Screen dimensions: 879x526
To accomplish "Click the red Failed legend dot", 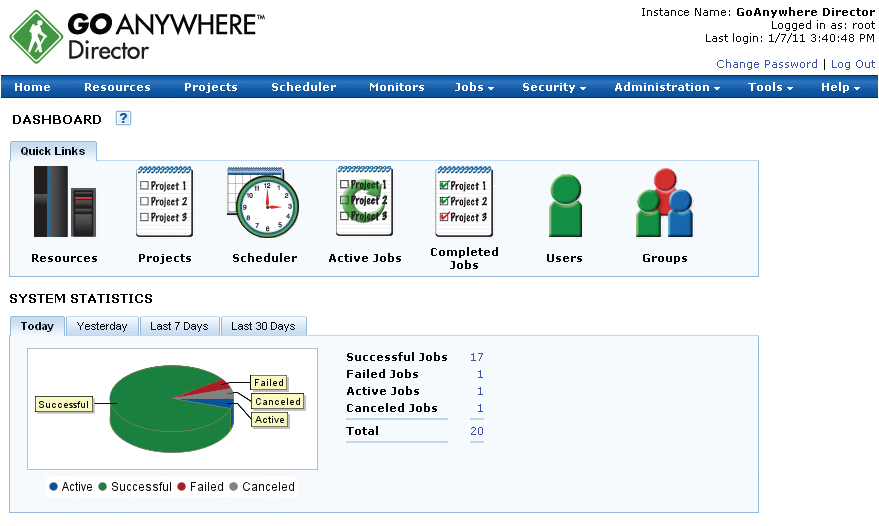I will (182, 487).
